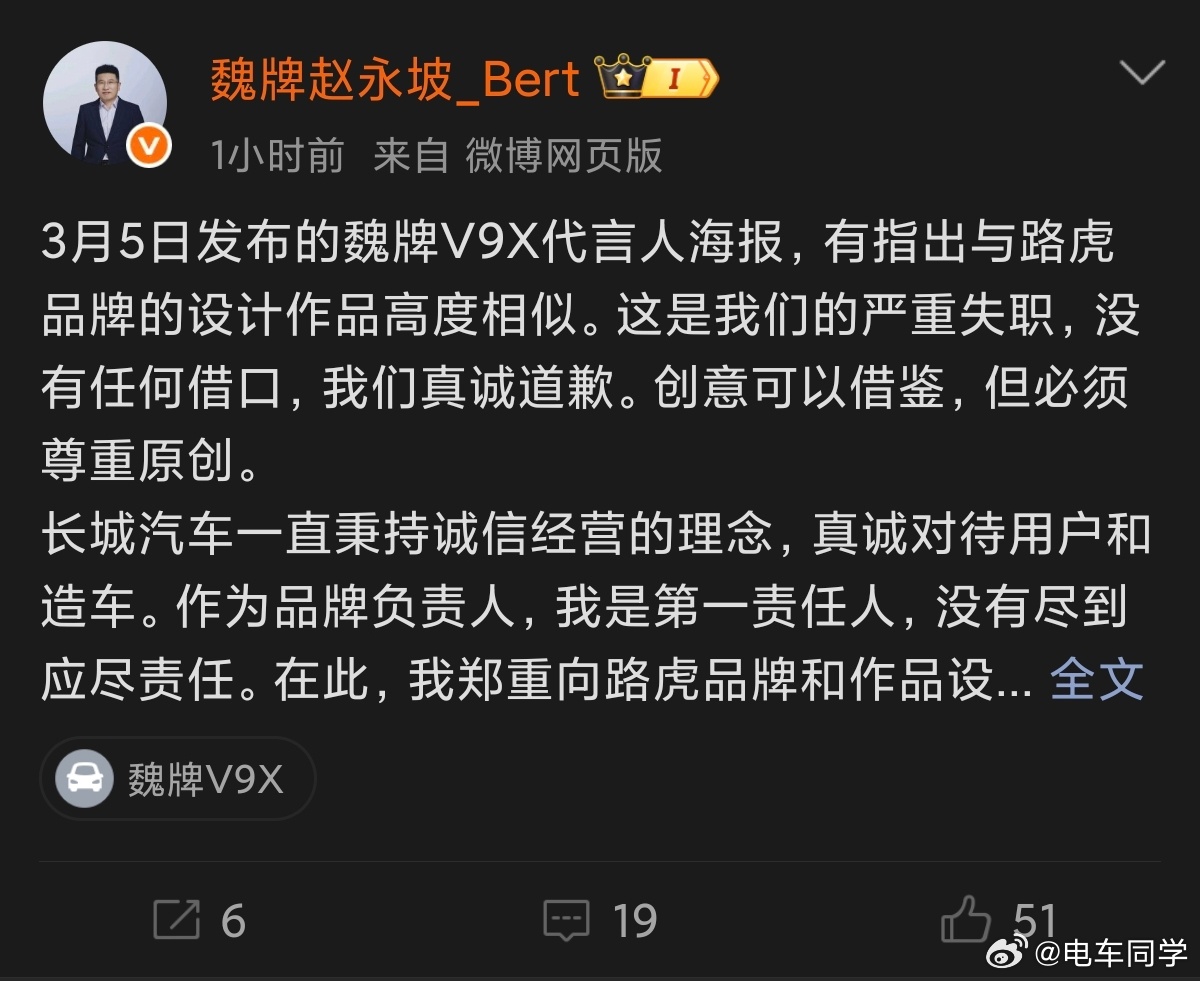Expand the post options chevron menu
The image size is (1200, 981).
(1142, 73)
